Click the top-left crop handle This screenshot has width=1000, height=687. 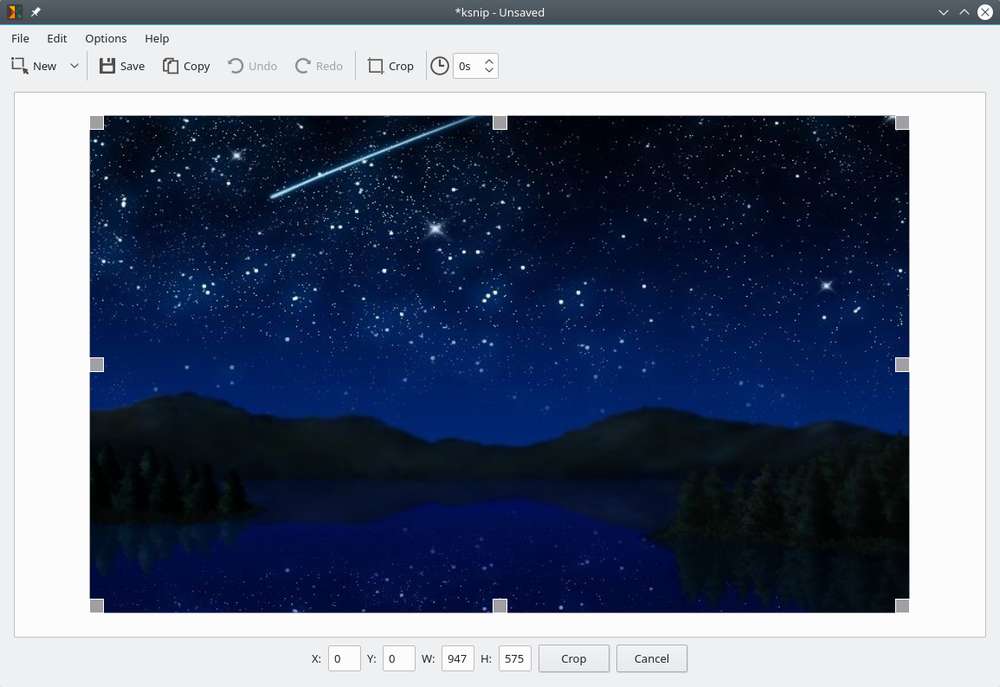(97, 122)
